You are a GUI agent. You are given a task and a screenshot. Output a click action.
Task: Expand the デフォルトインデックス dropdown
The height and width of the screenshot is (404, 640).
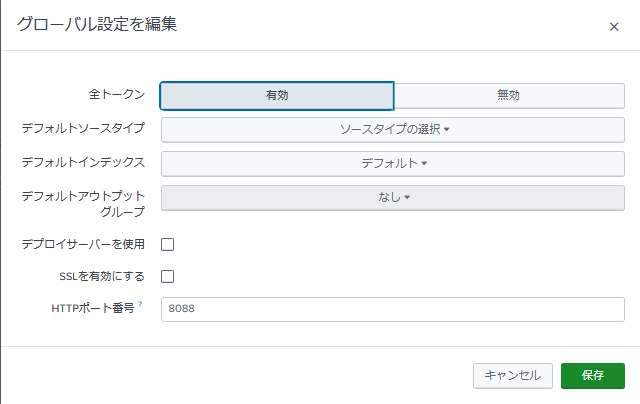pos(393,164)
